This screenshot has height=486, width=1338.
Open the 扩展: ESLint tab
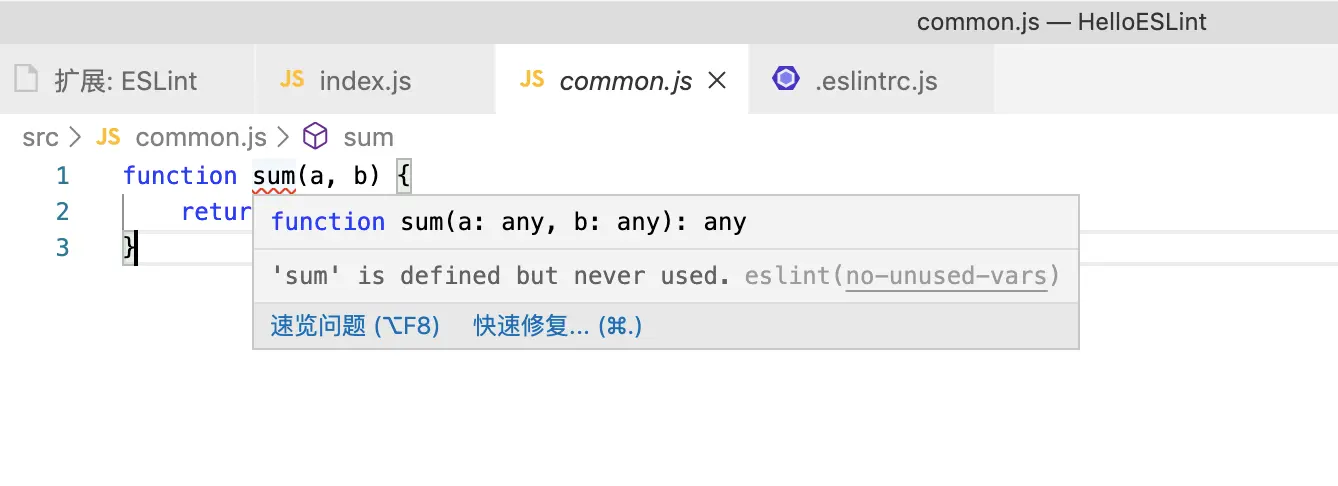point(125,81)
